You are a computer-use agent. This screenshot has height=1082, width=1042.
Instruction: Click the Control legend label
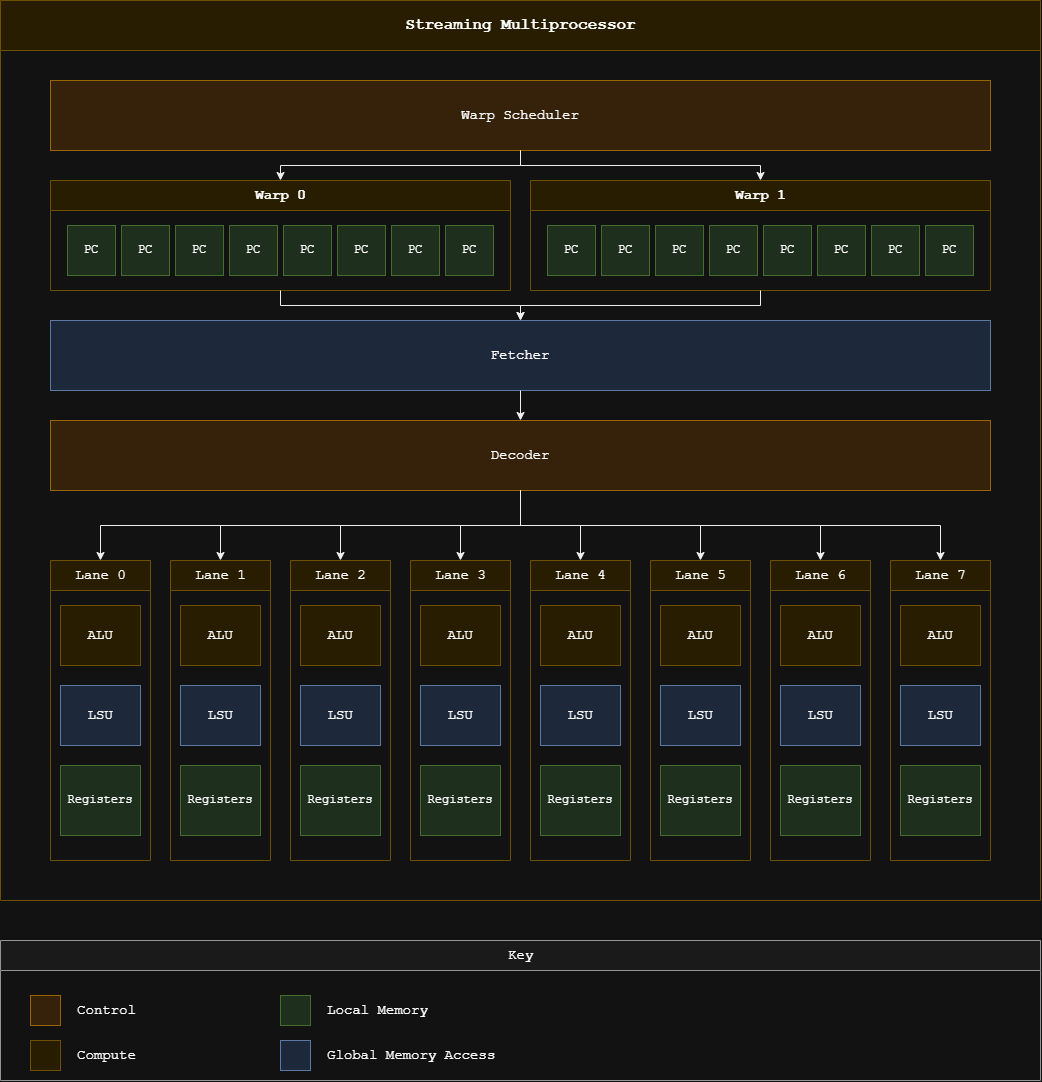coord(106,1010)
